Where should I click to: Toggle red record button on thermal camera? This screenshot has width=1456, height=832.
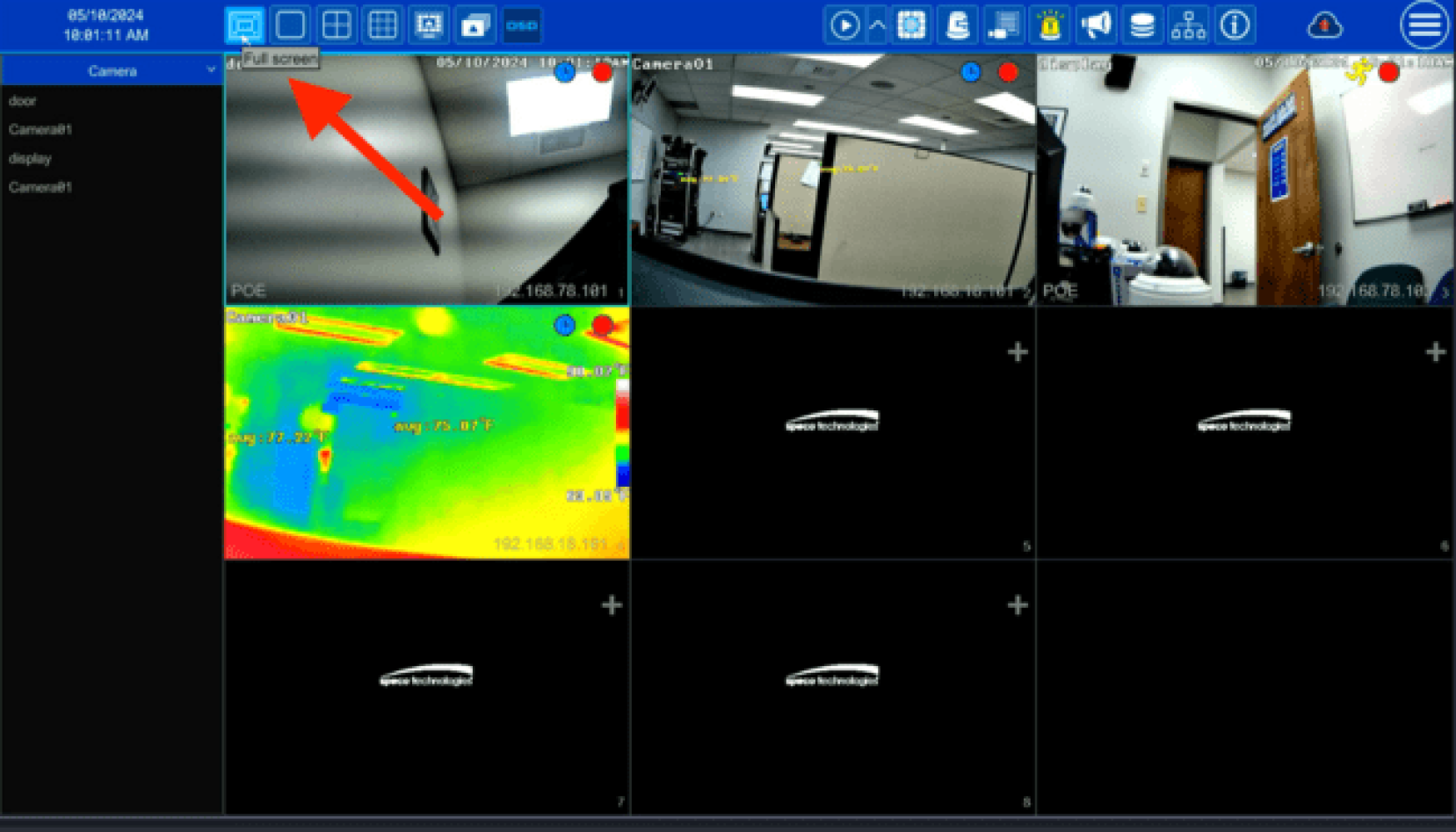pyautogui.click(x=602, y=326)
